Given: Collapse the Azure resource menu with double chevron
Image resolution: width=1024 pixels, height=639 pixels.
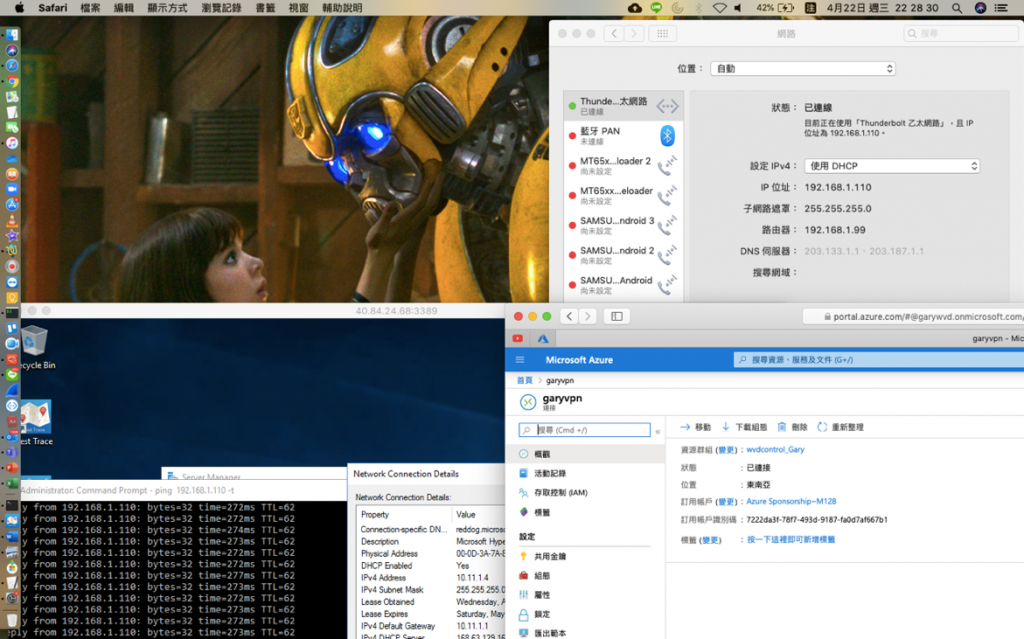Looking at the screenshot, I should tap(658, 431).
